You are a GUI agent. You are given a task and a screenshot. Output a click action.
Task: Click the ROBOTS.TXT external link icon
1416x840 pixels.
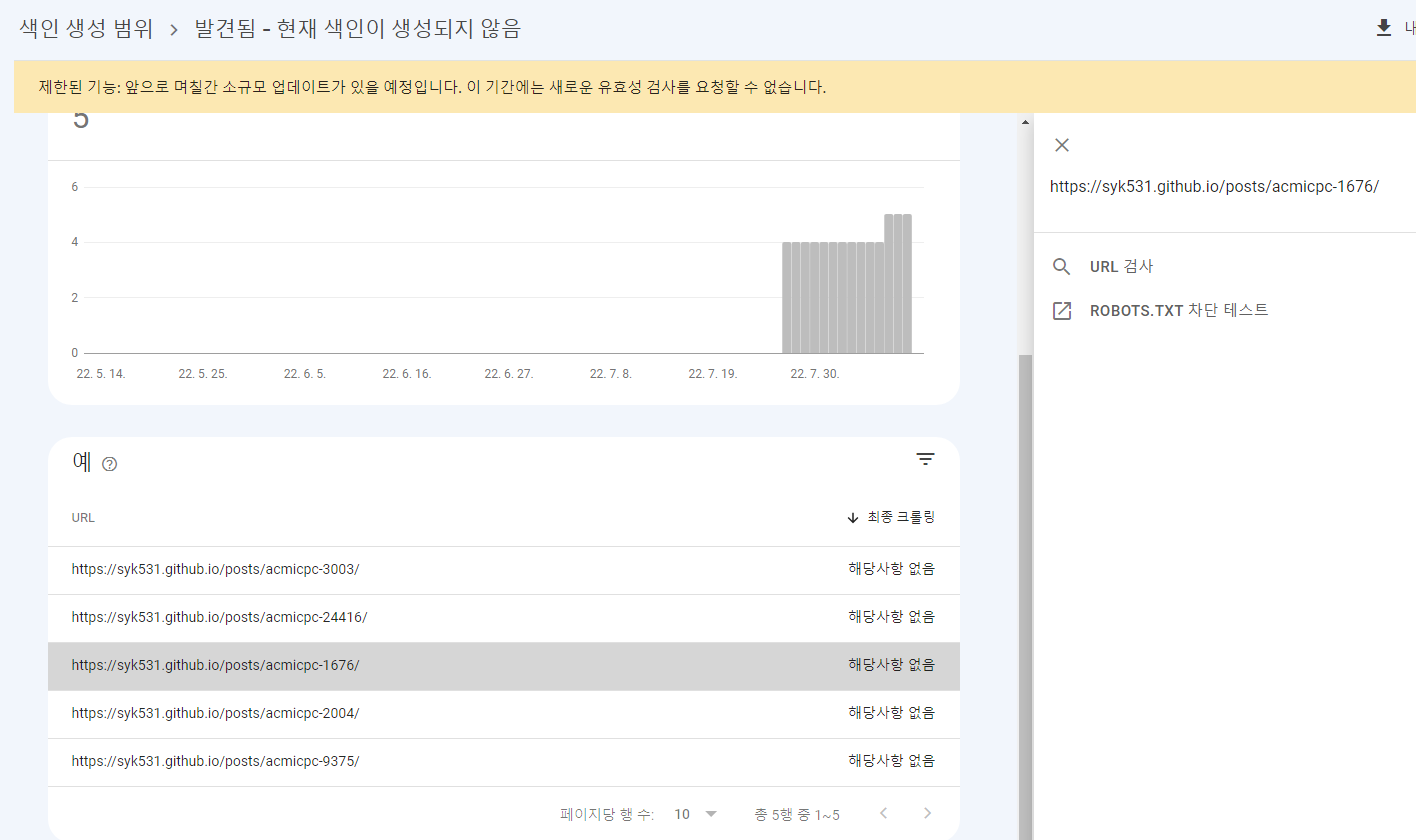[1062, 311]
